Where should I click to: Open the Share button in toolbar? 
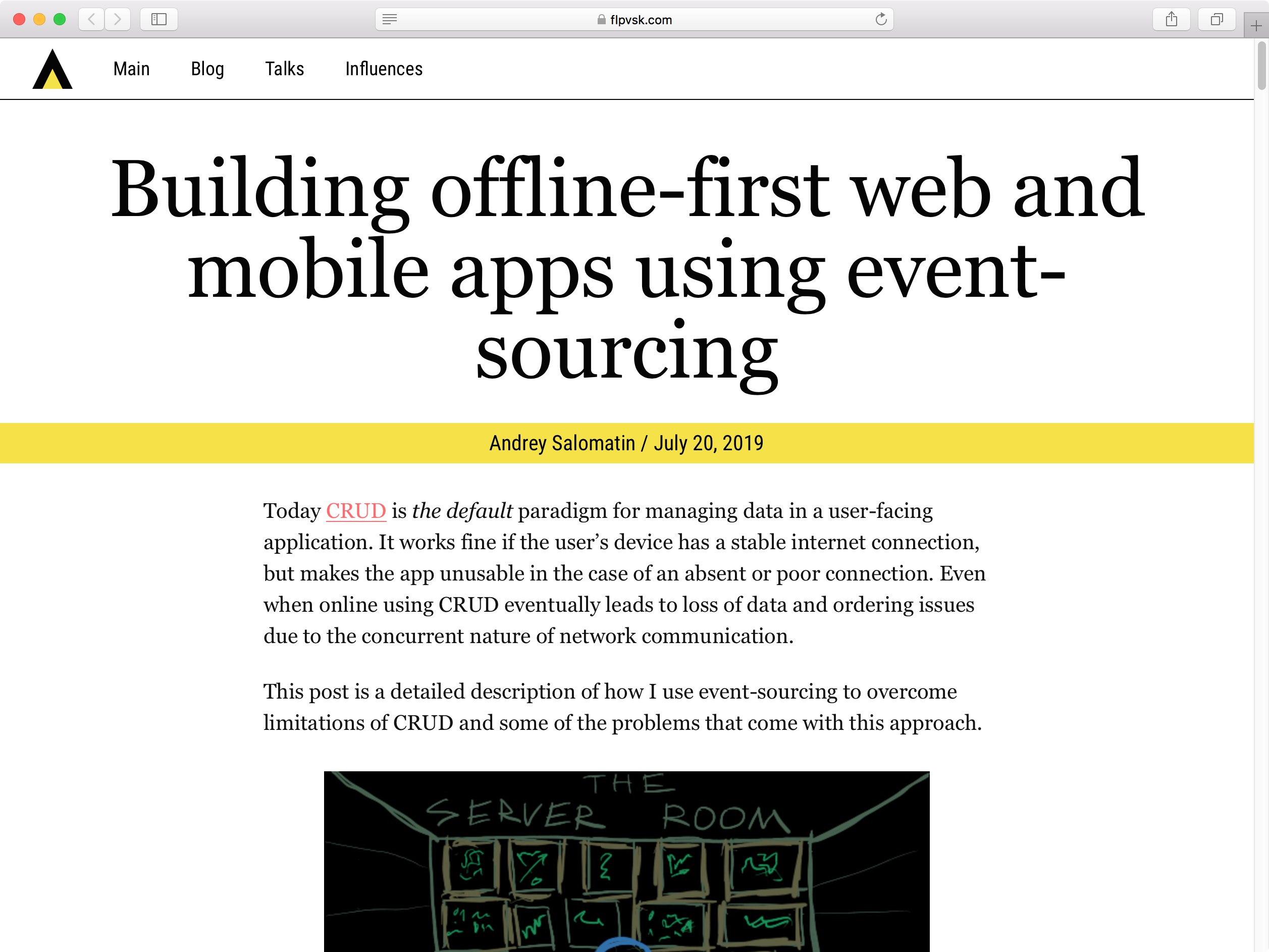[x=1172, y=20]
